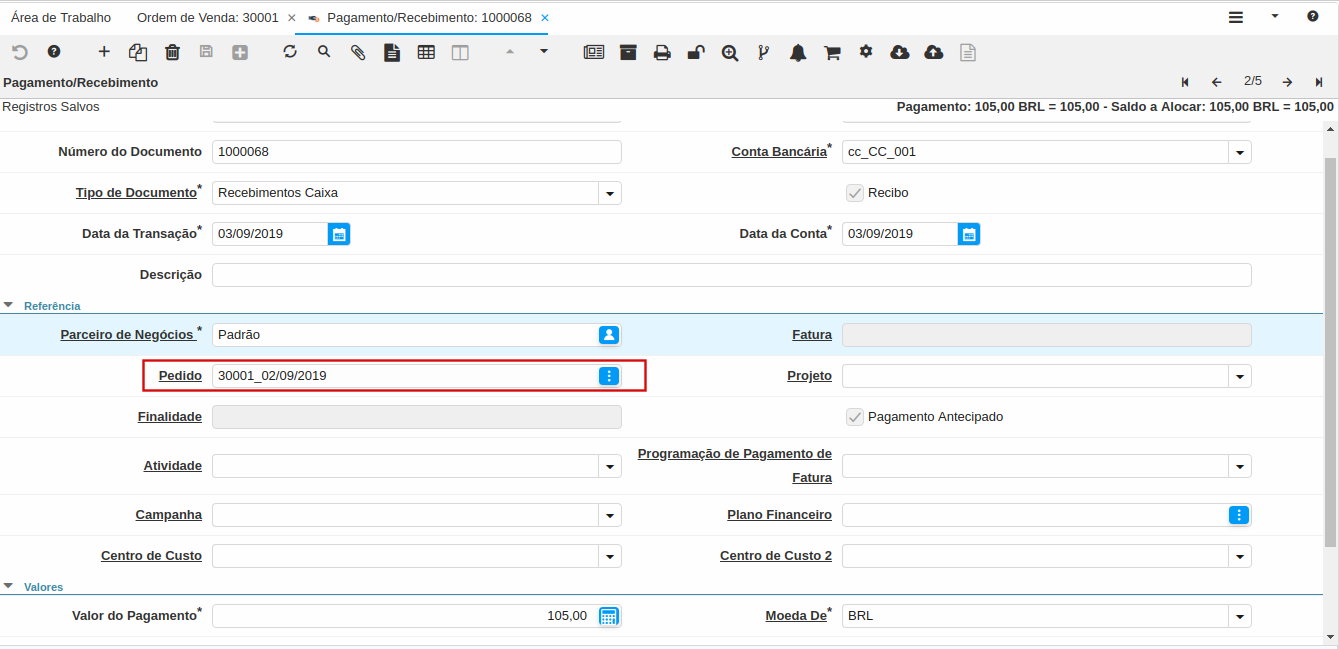Go to the Área de Trabalho tab
The width and height of the screenshot is (1339, 649).
[x=61, y=18]
